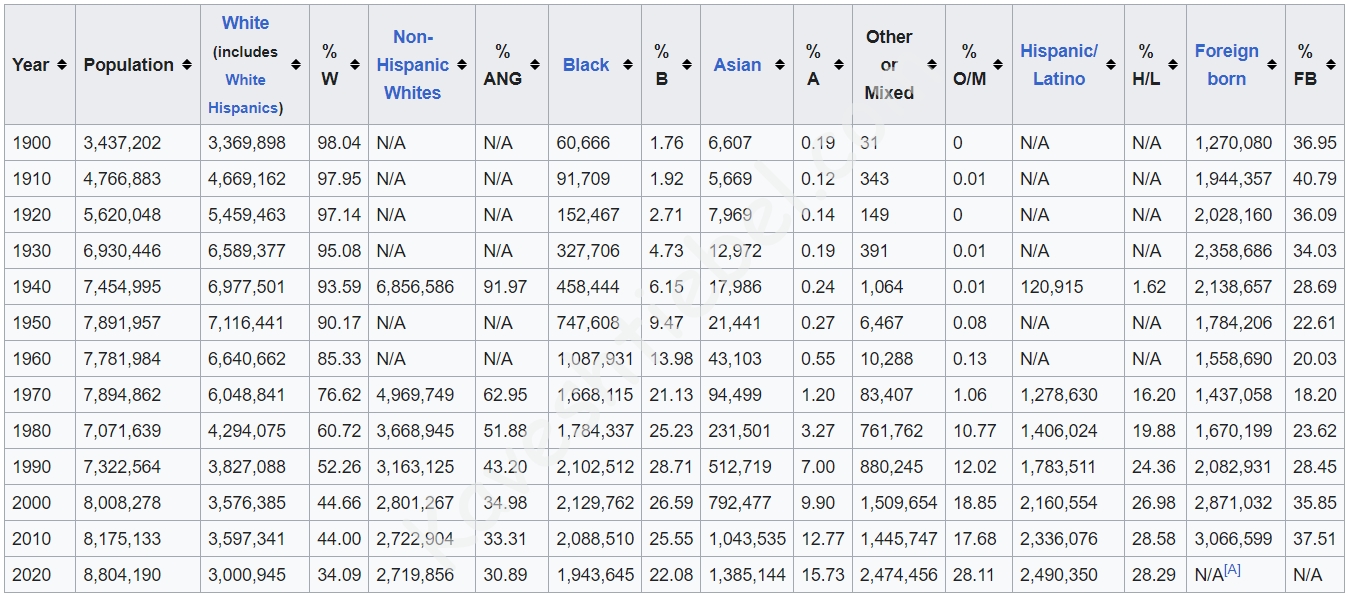
Task: Sort by the % H/L column
Action: 1173,65
